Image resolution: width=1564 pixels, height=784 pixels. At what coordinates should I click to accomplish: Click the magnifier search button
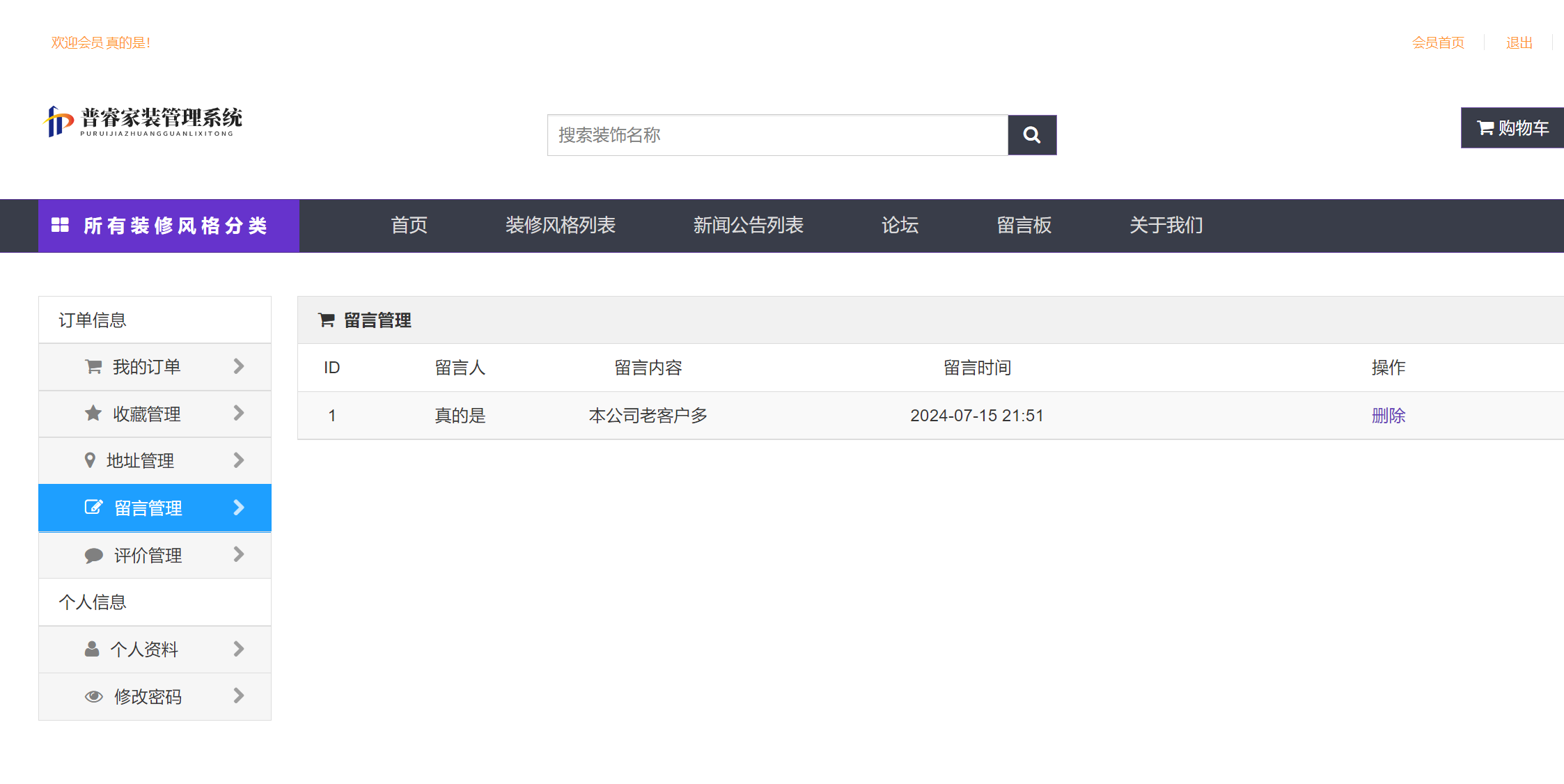1032,135
